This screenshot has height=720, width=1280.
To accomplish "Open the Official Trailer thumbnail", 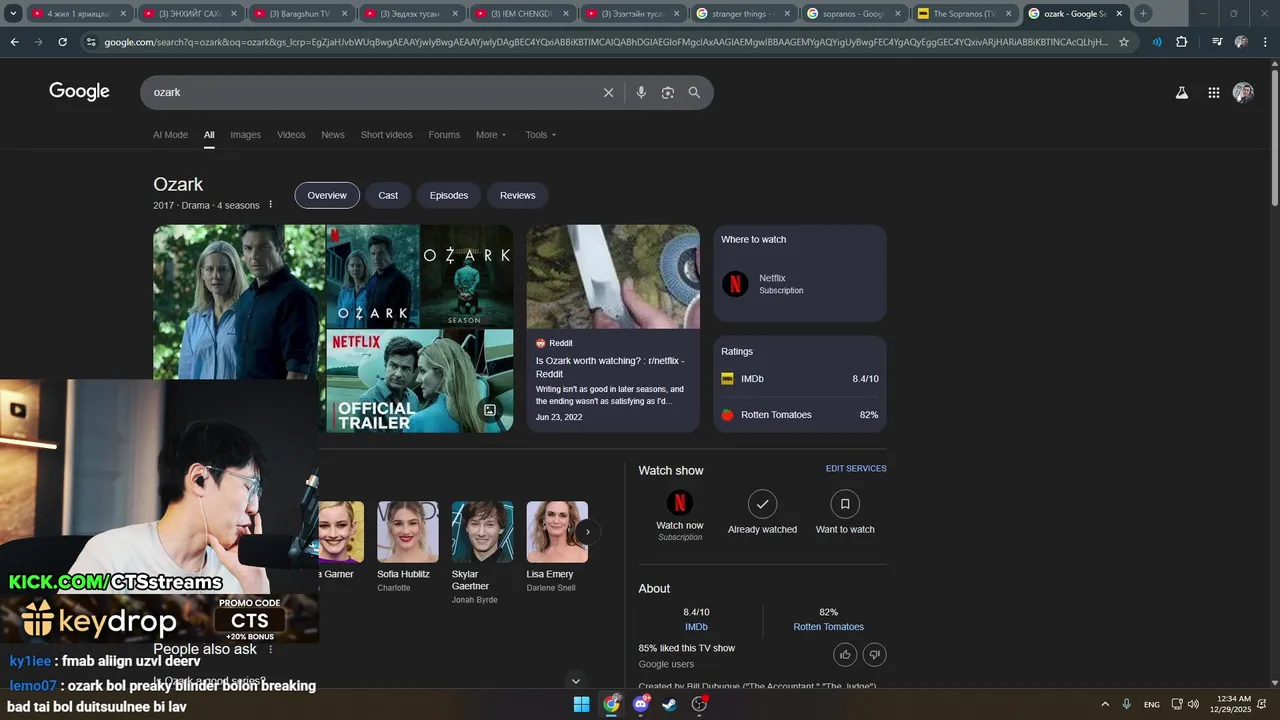I will click(x=420, y=381).
